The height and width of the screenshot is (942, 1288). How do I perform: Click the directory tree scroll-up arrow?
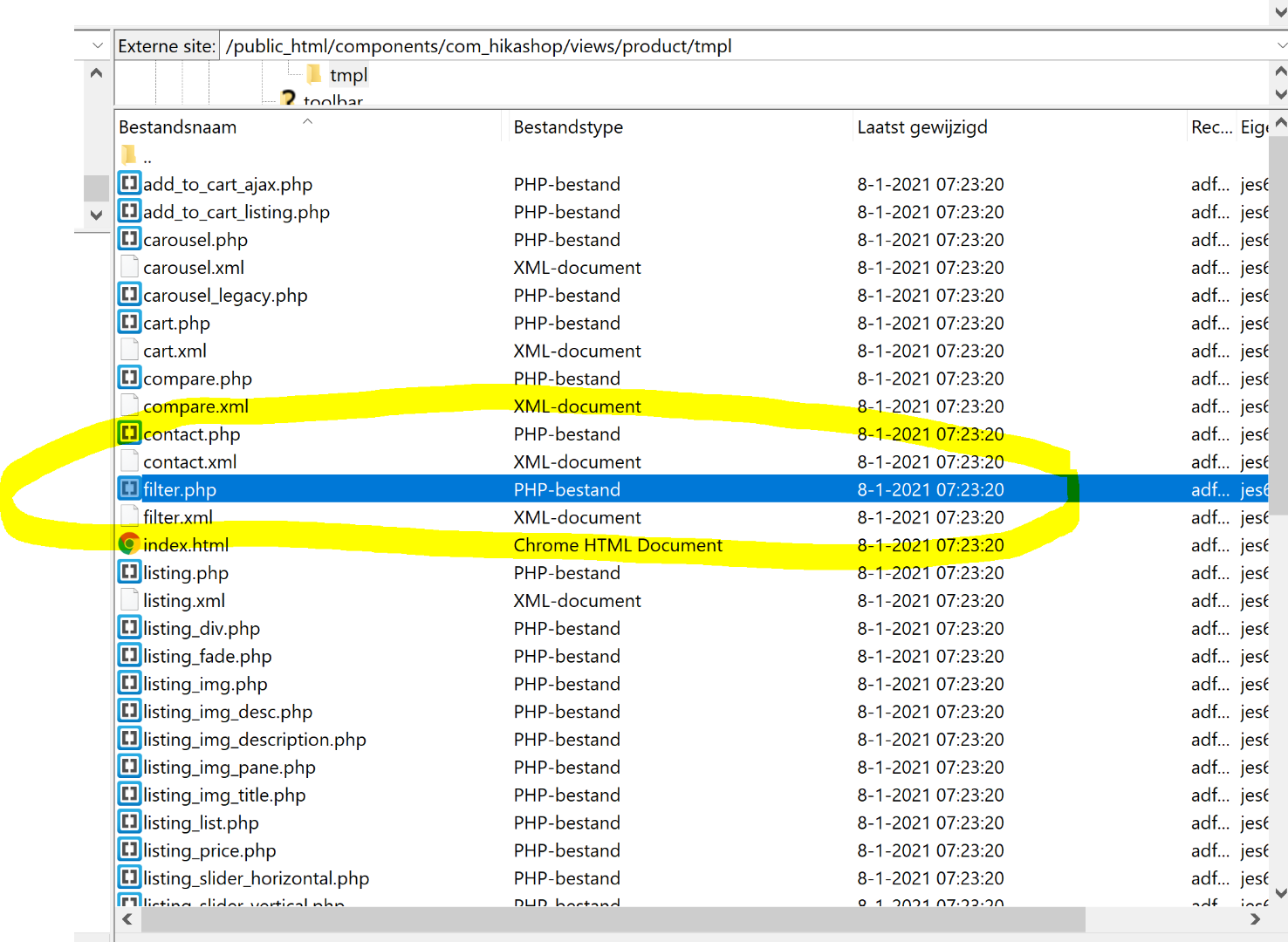coord(1280,72)
